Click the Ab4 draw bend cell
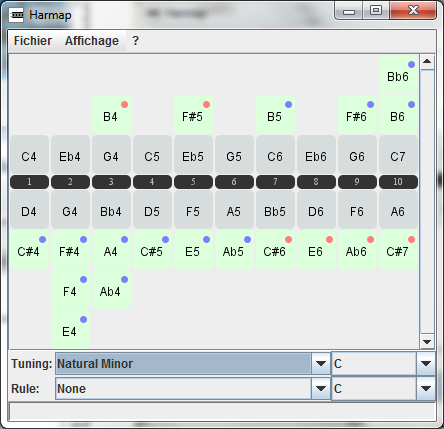This screenshot has height=429, width=444. click(111, 290)
